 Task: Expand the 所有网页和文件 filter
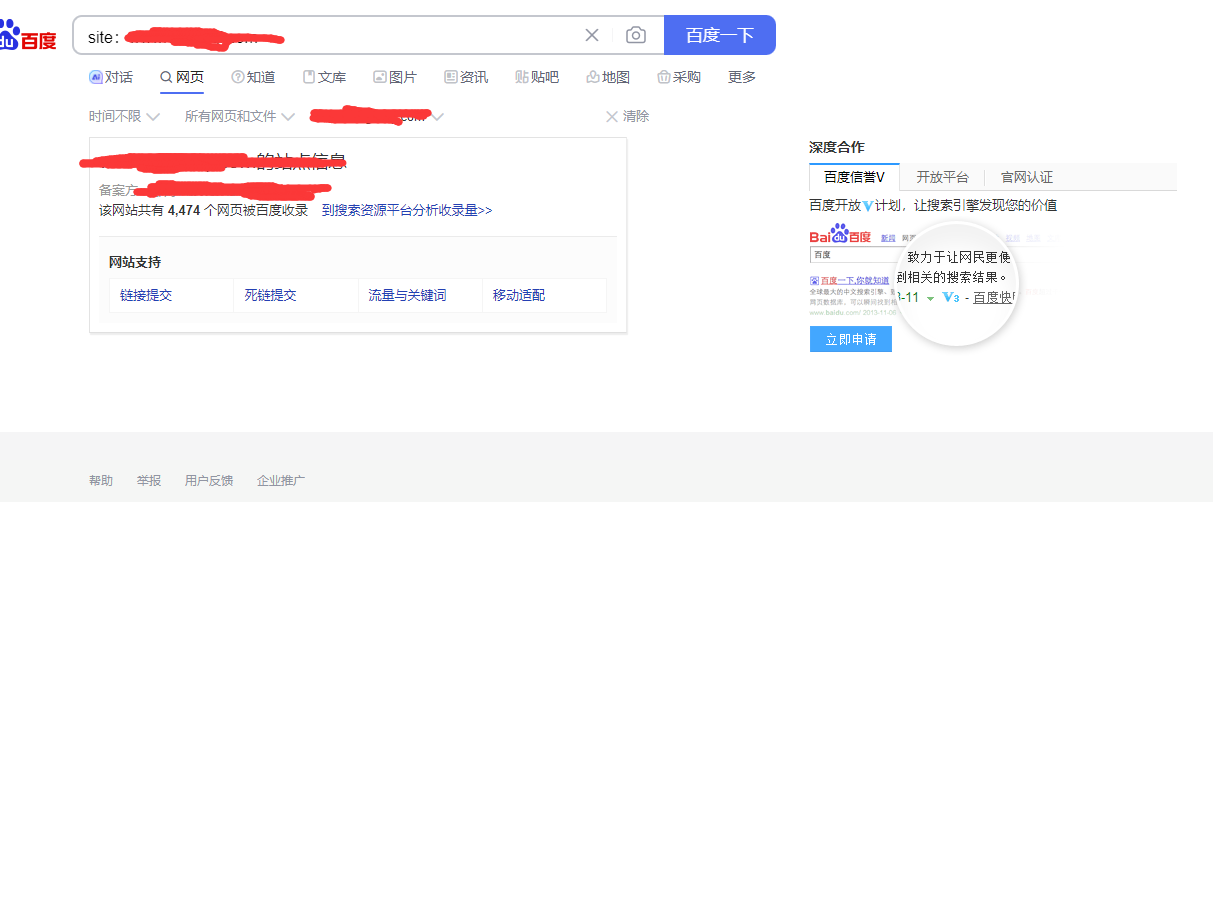[x=239, y=116]
